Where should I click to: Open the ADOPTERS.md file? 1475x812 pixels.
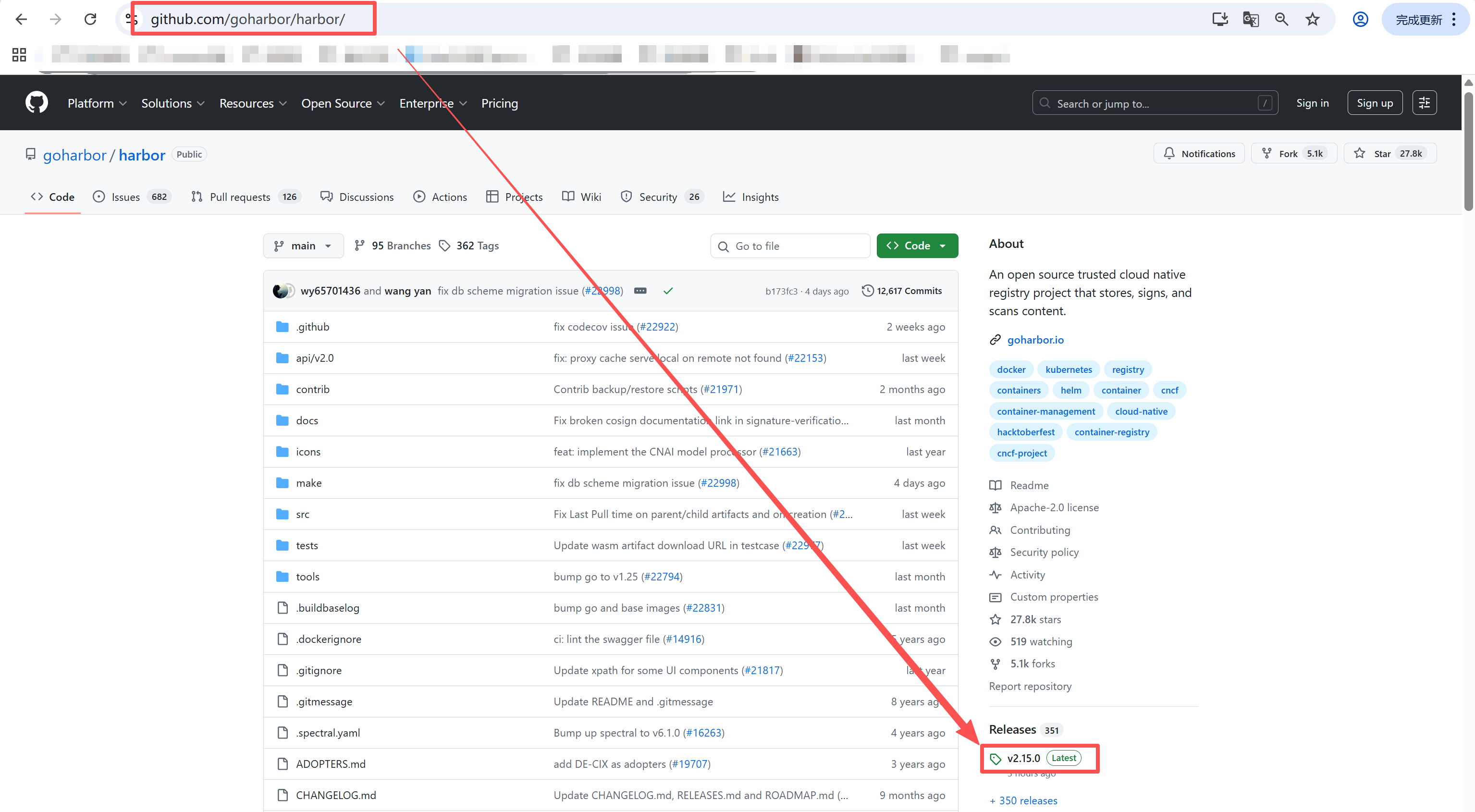point(331,764)
